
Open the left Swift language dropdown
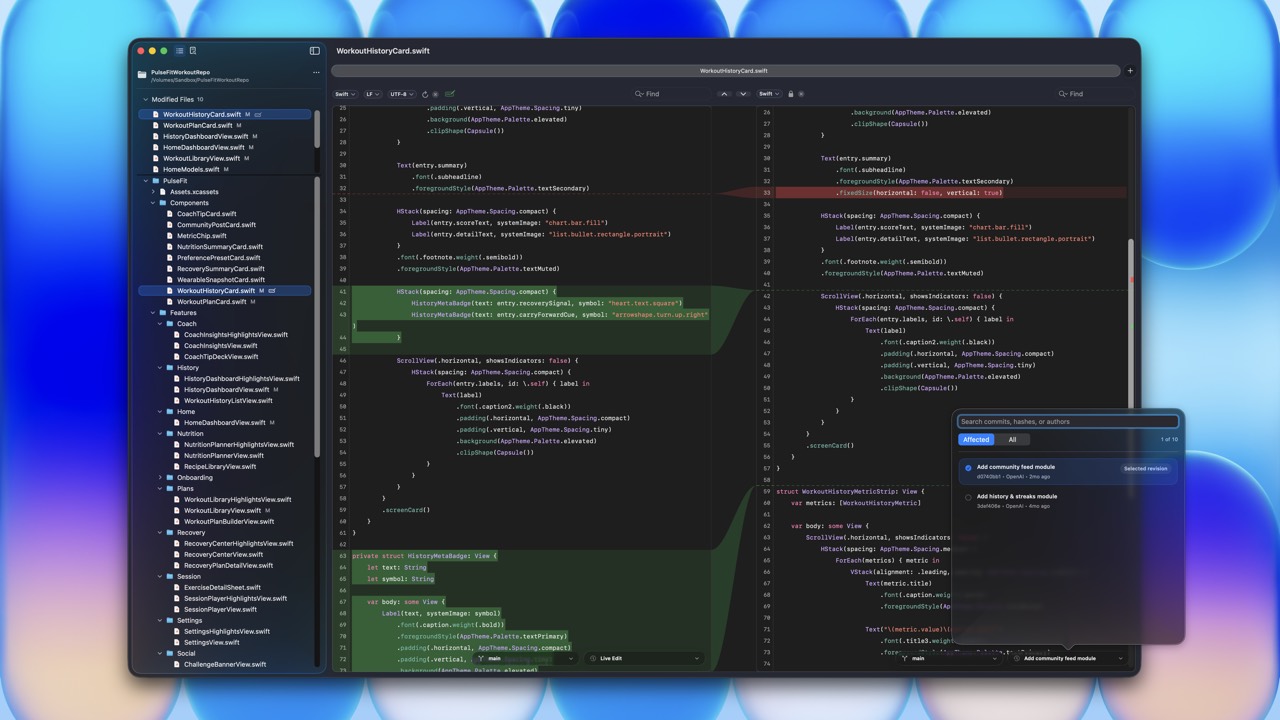click(345, 94)
